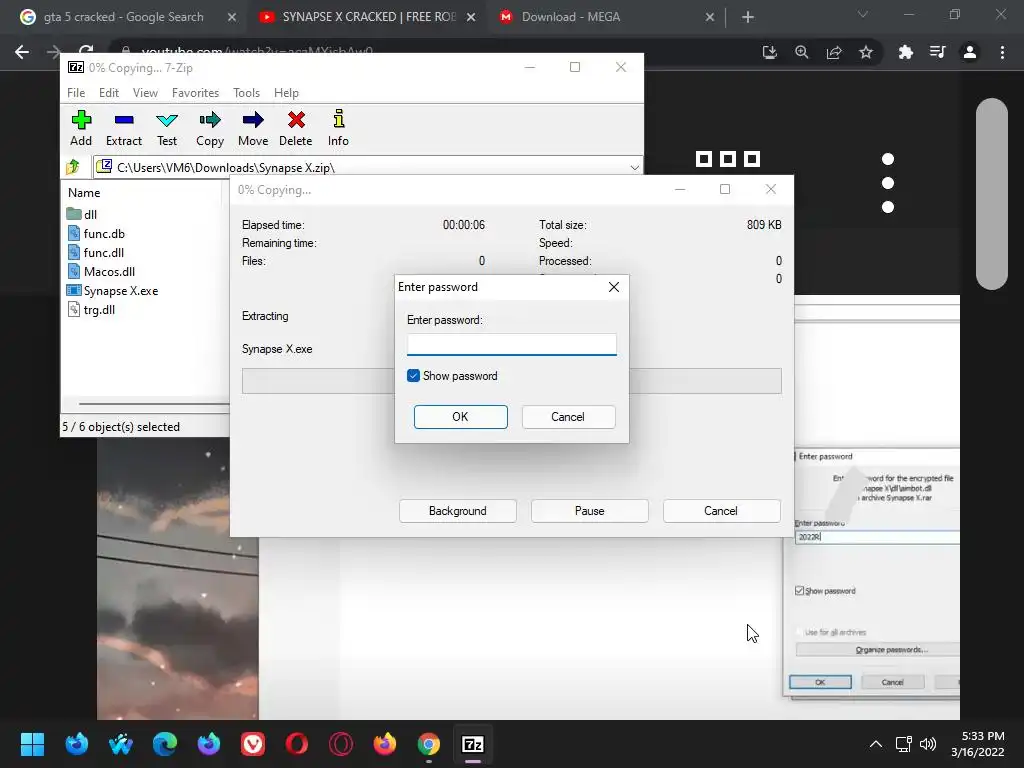Confirm password with OK button

coord(460,417)
